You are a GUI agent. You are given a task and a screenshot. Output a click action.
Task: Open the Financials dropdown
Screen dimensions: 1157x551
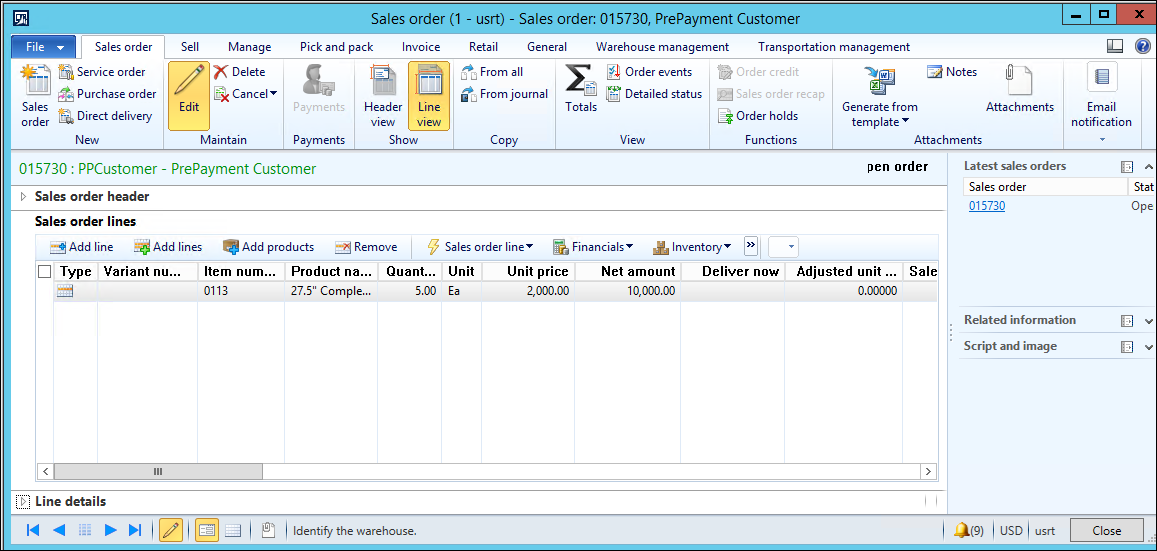coord(594,247)
